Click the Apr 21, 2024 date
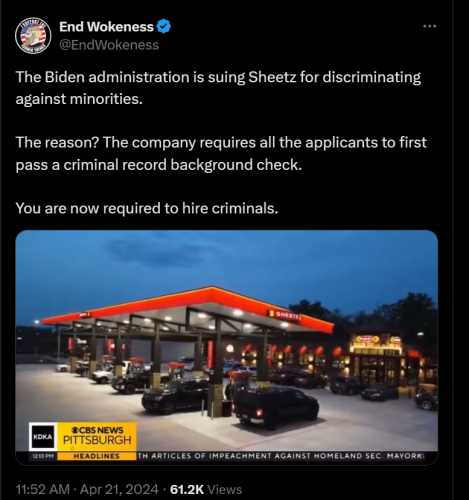The width and height of the screenshot is (469, 500). (119, 489)
